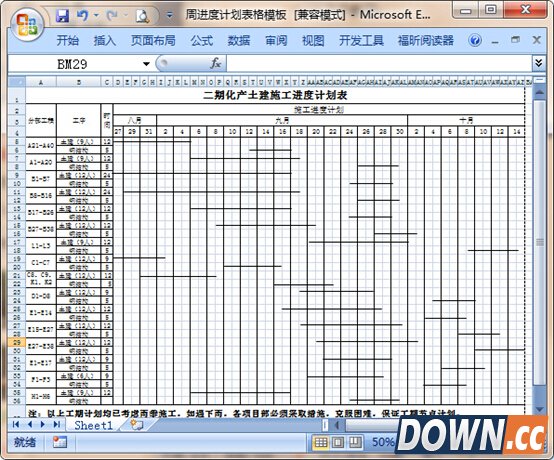Click the 50% zoom level

(383, 442)
